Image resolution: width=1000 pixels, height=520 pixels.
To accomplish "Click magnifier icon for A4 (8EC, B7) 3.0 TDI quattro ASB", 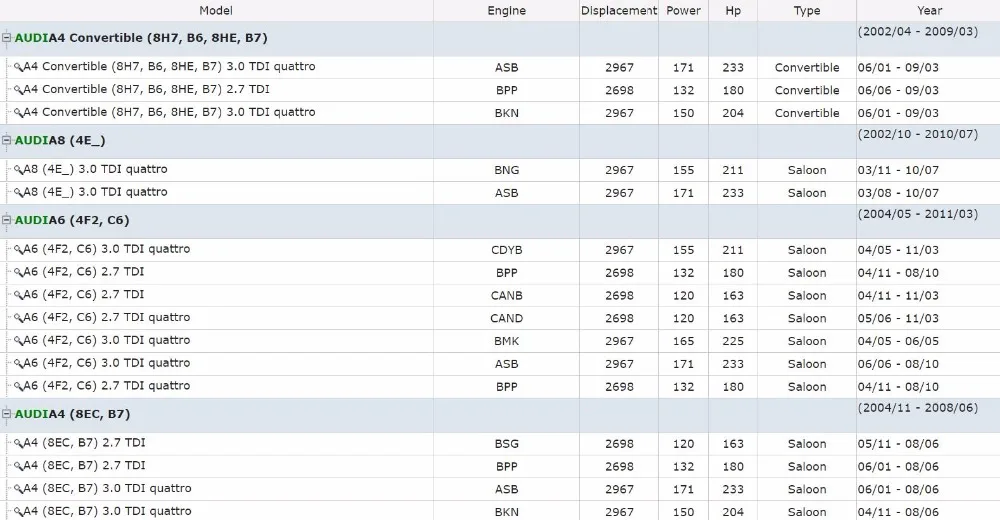I will point(18,489).
